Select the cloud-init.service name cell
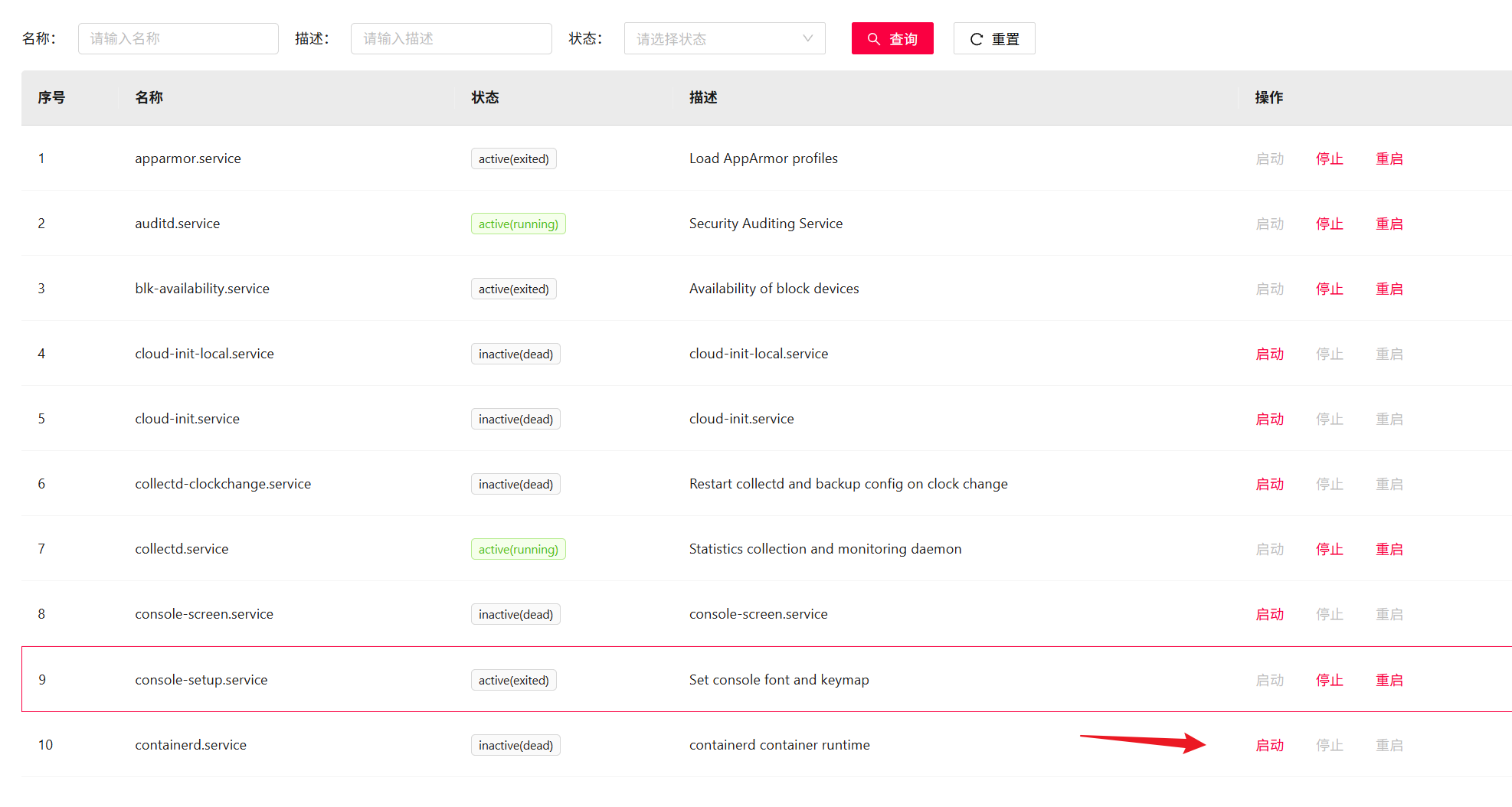 (188, 419)
